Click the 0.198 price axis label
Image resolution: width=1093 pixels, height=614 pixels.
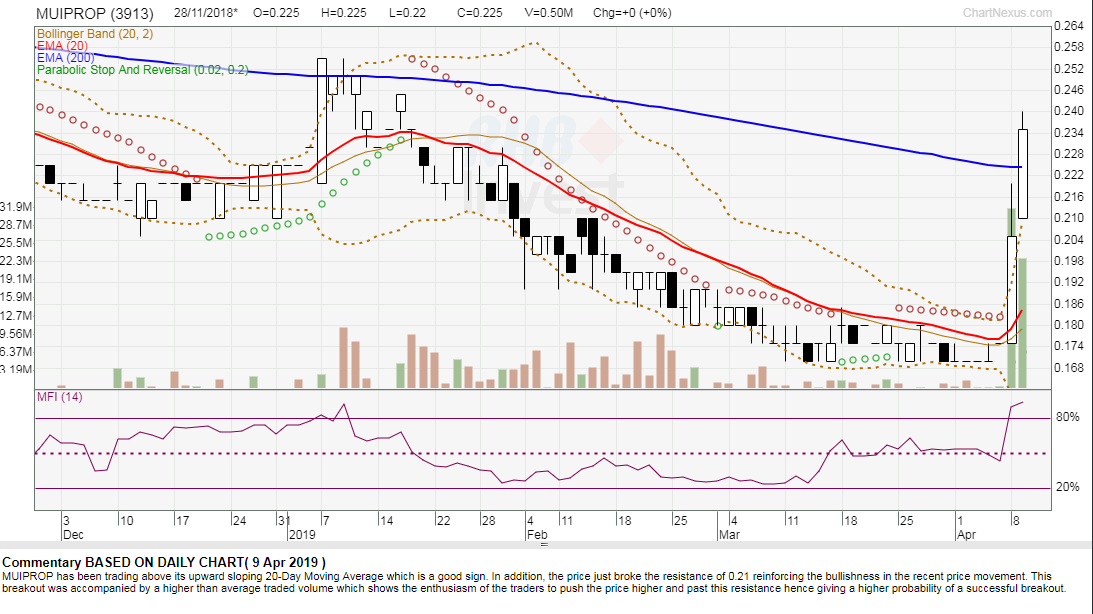click(1069, 261)
